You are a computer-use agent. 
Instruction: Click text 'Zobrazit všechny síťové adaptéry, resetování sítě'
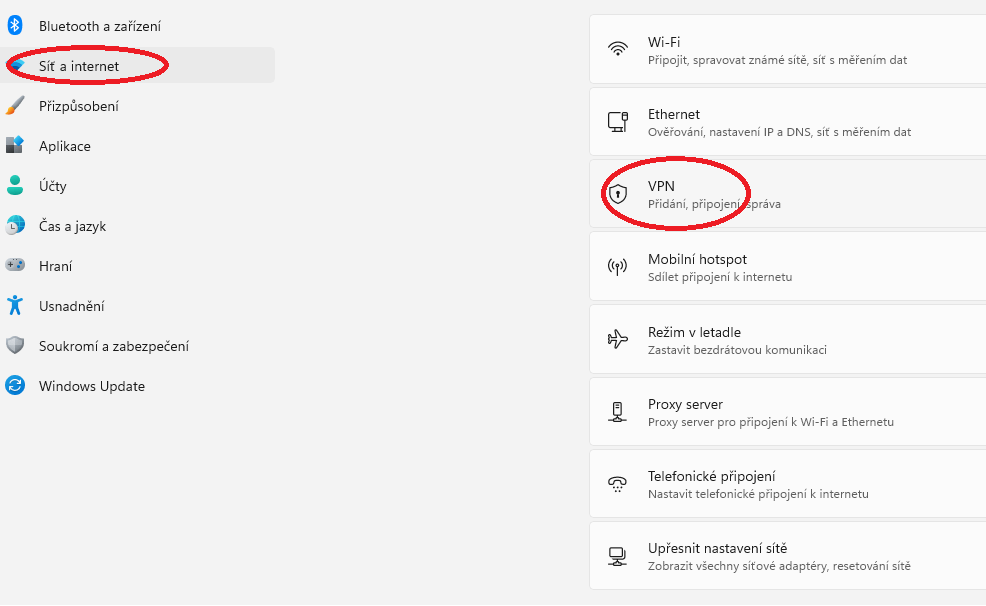(x=779, y=566)
